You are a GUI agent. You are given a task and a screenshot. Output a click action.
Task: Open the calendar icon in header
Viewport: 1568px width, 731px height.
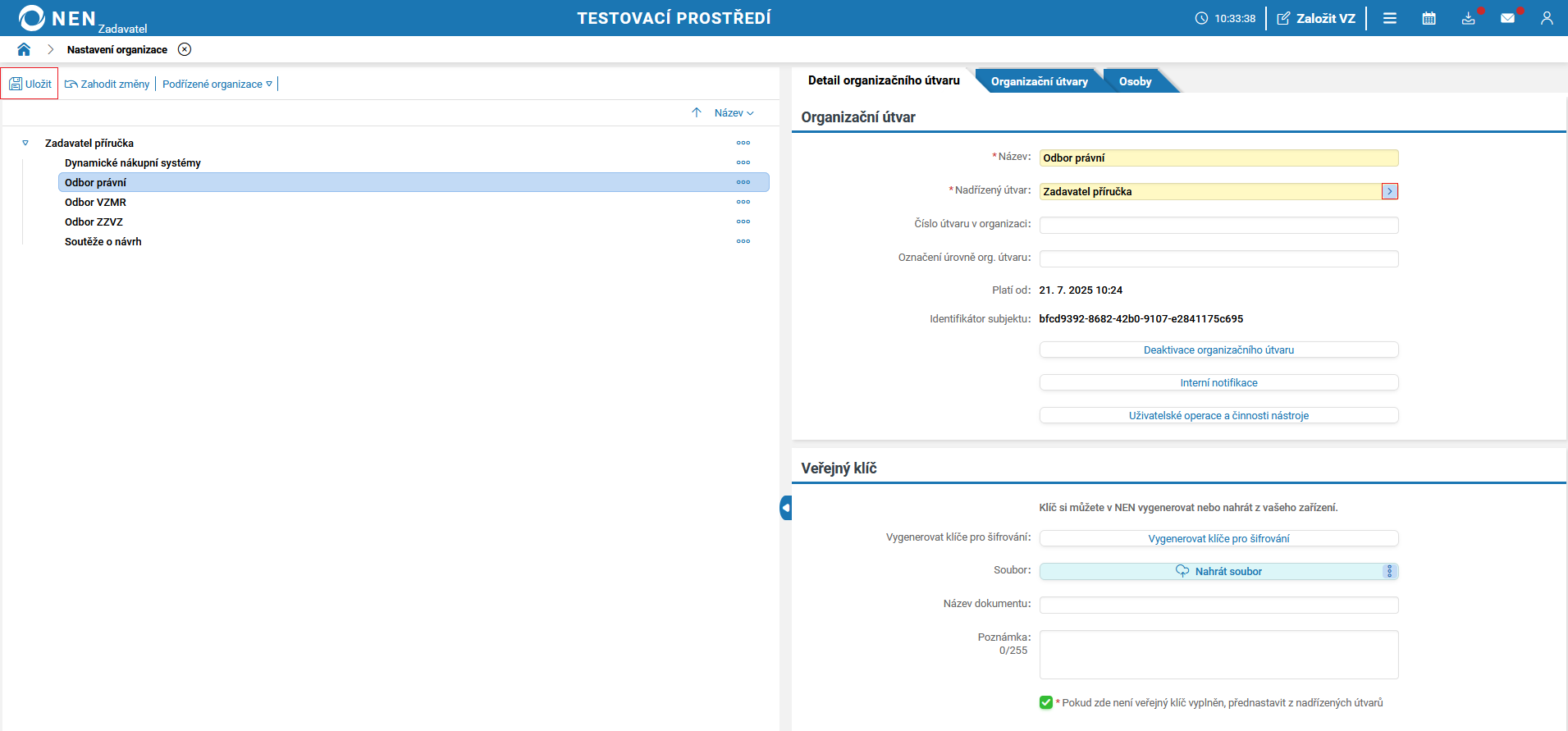point(1429,18)
